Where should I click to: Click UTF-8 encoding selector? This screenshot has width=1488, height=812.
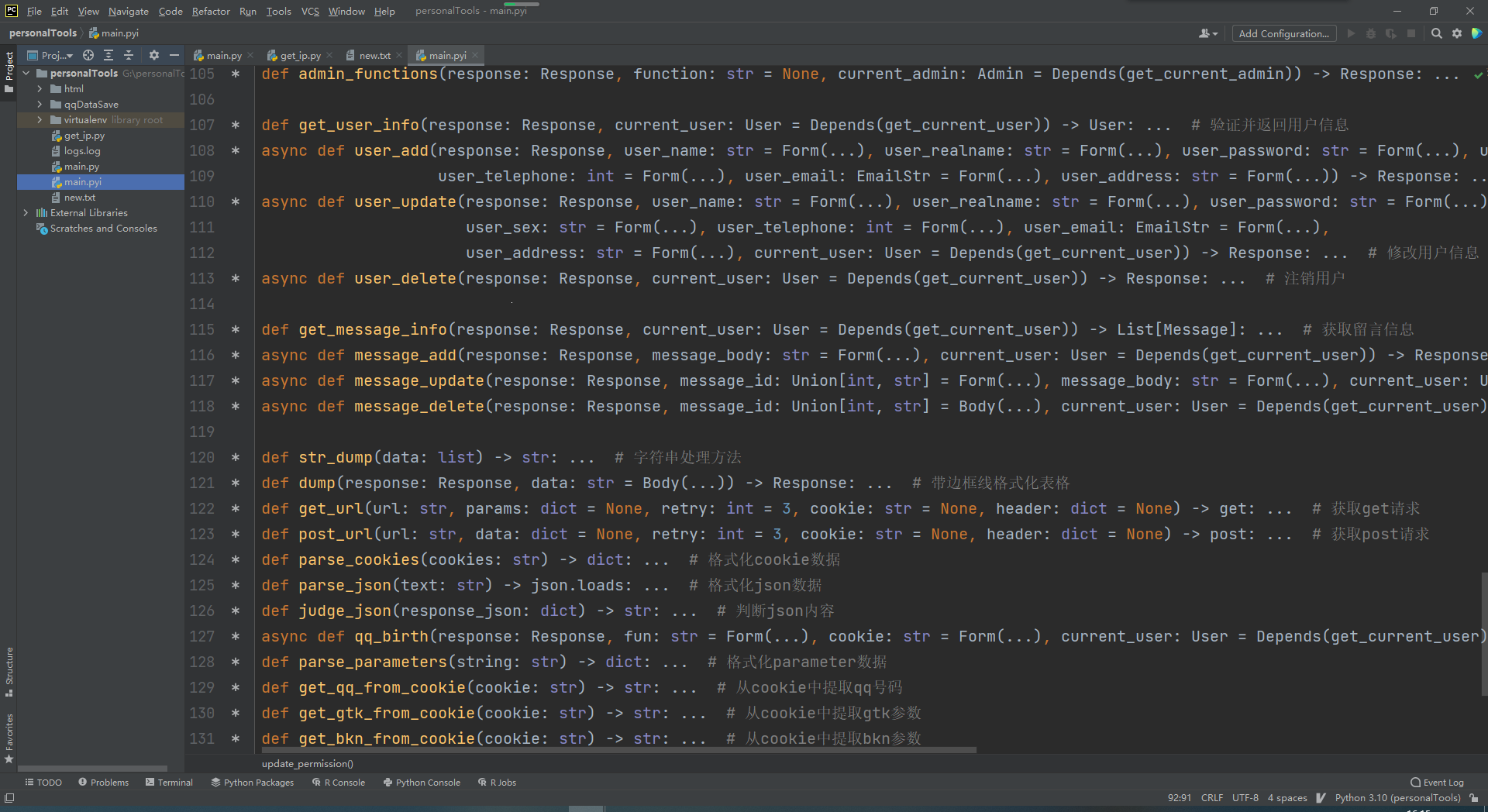pos(1245,797)
